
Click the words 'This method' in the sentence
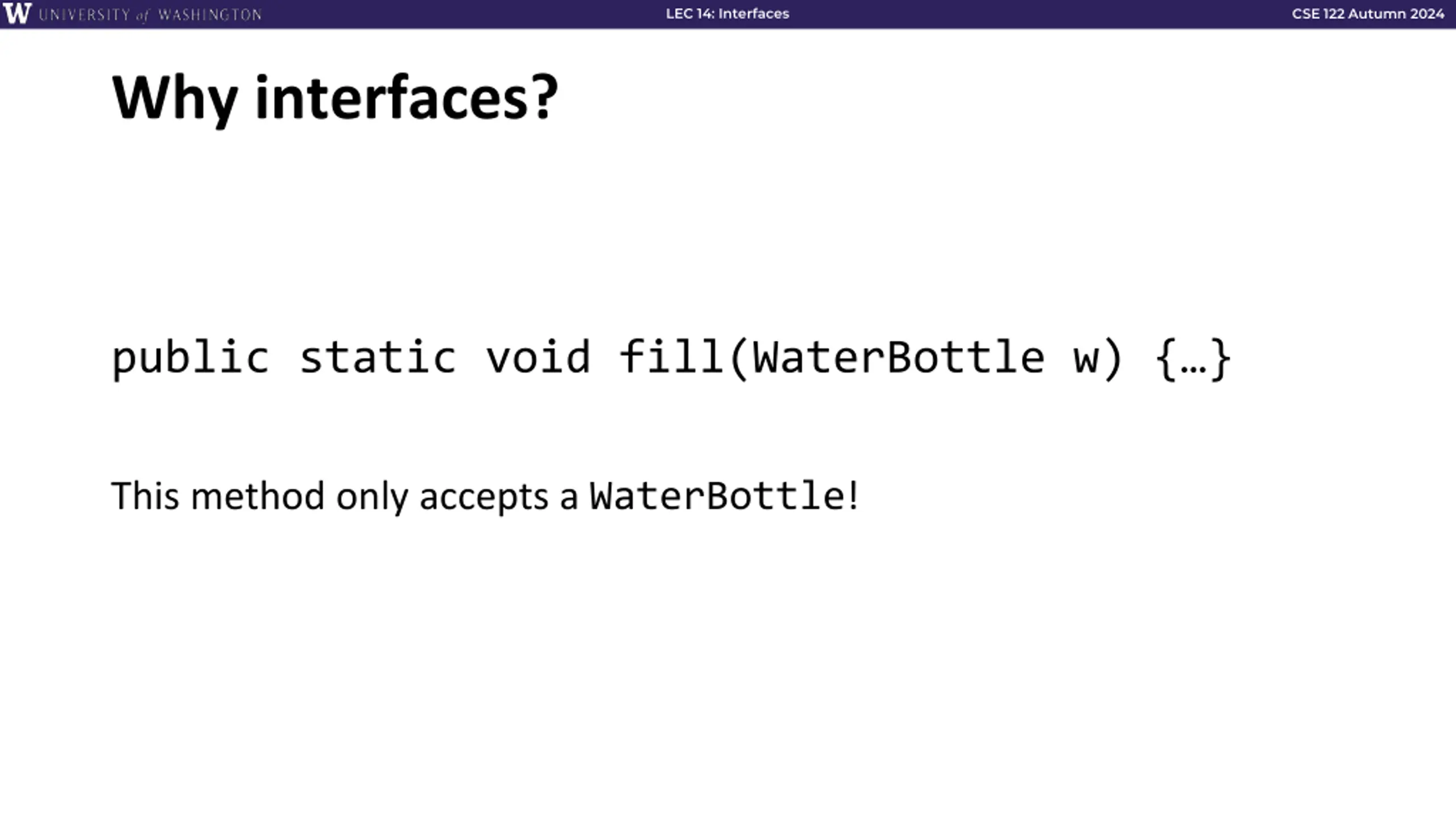pos(217,496)
